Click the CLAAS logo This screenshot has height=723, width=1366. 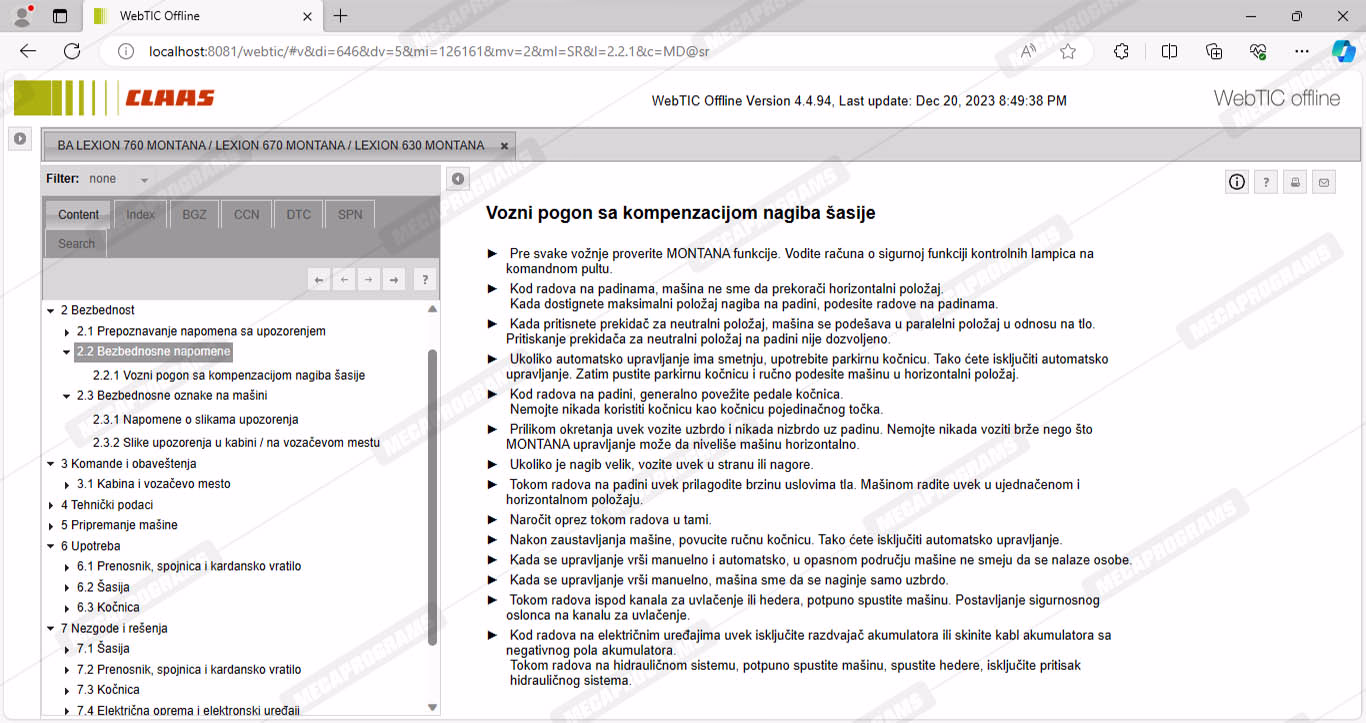coord(170,98)
